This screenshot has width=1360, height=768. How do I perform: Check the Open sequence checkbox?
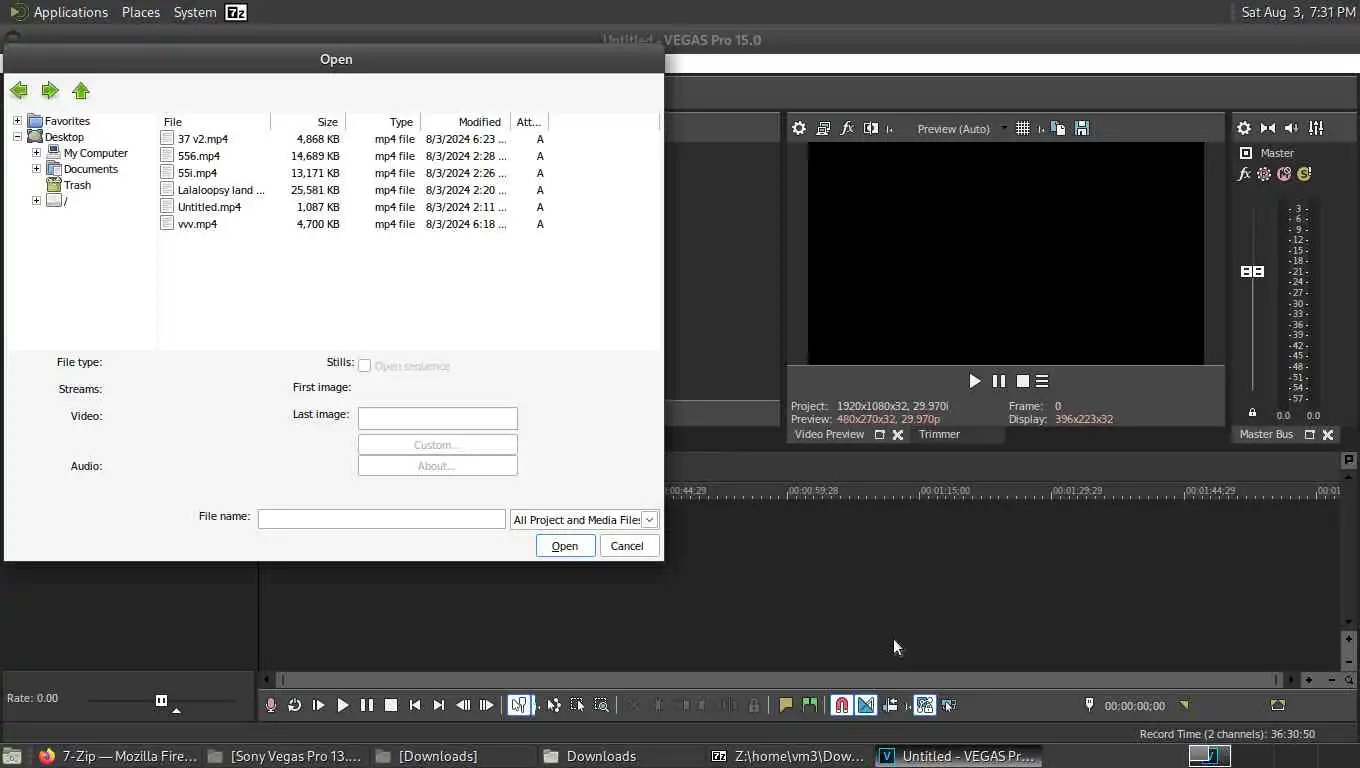[365, 366]
